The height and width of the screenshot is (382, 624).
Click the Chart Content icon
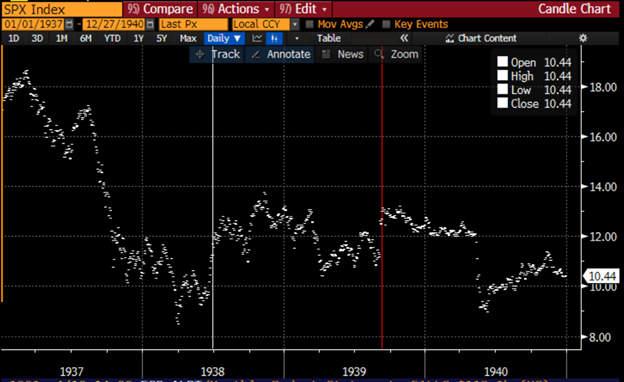tap(450, 38)
